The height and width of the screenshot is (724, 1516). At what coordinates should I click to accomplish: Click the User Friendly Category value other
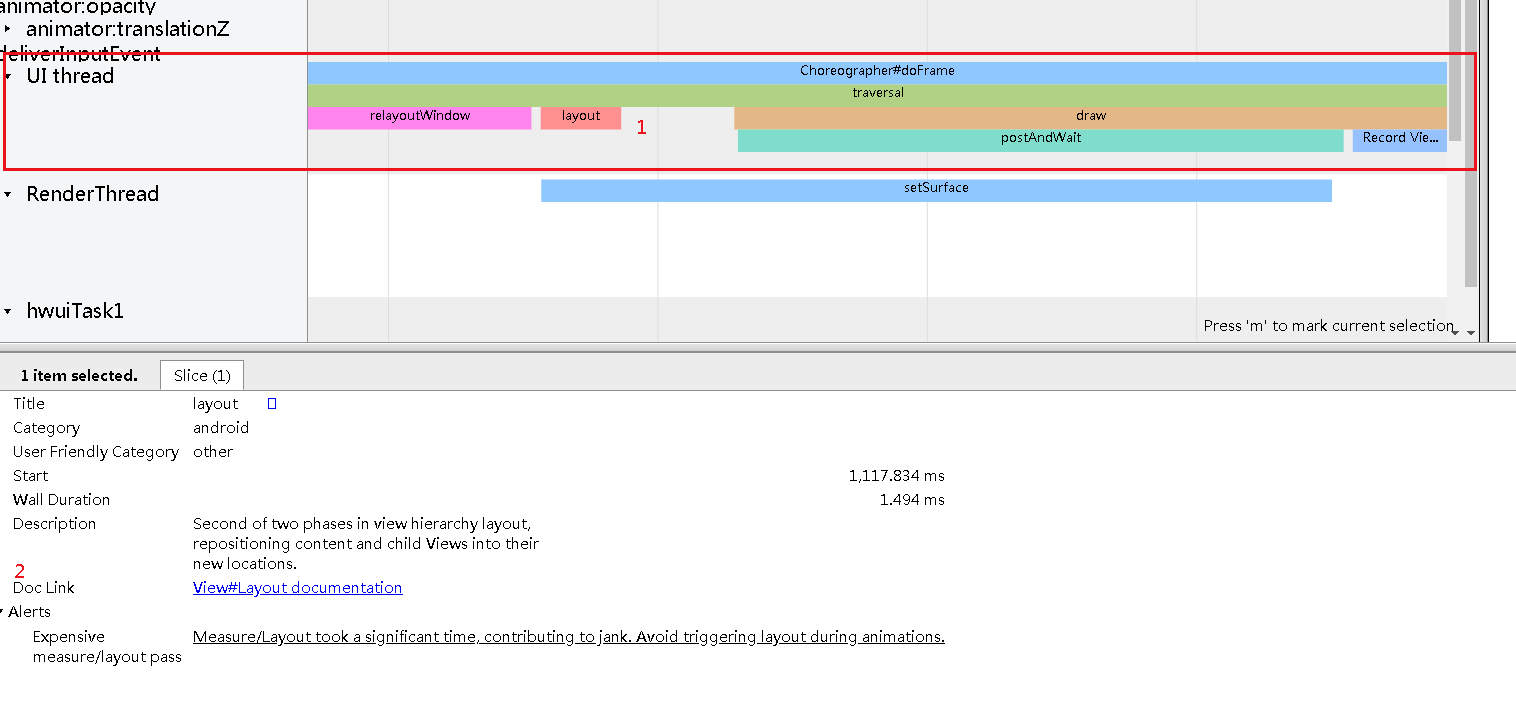(213, 452)
